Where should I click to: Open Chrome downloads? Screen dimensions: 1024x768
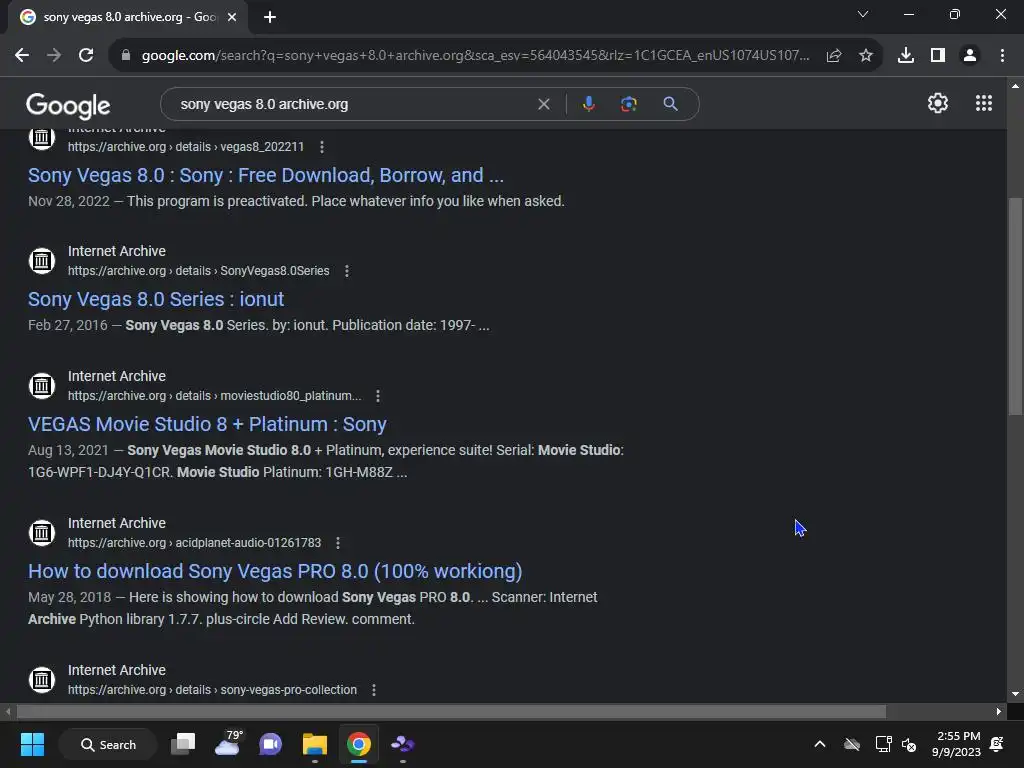point(905,56)
